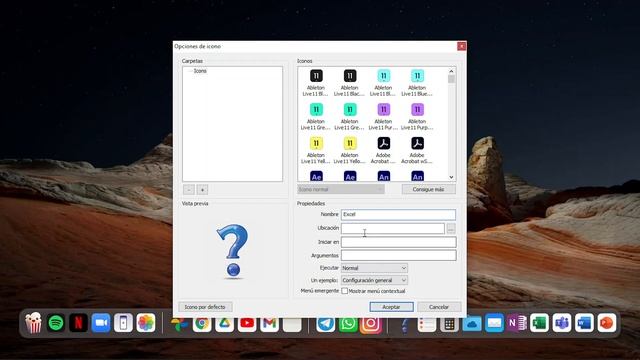
Task: Launch Excel from the dock
Action: coord(539,323)
